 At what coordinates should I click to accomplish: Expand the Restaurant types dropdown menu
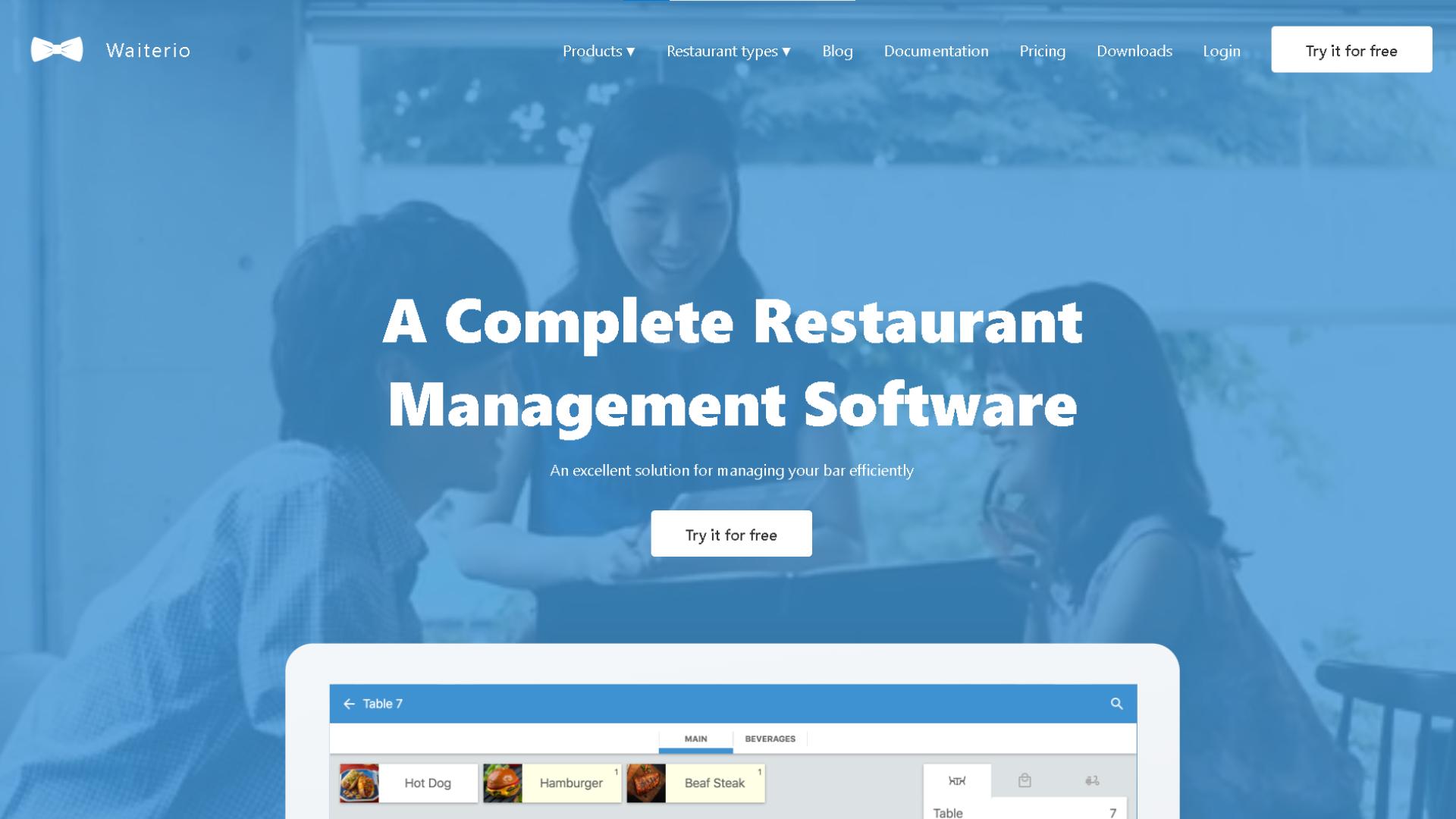pos(729,49)
